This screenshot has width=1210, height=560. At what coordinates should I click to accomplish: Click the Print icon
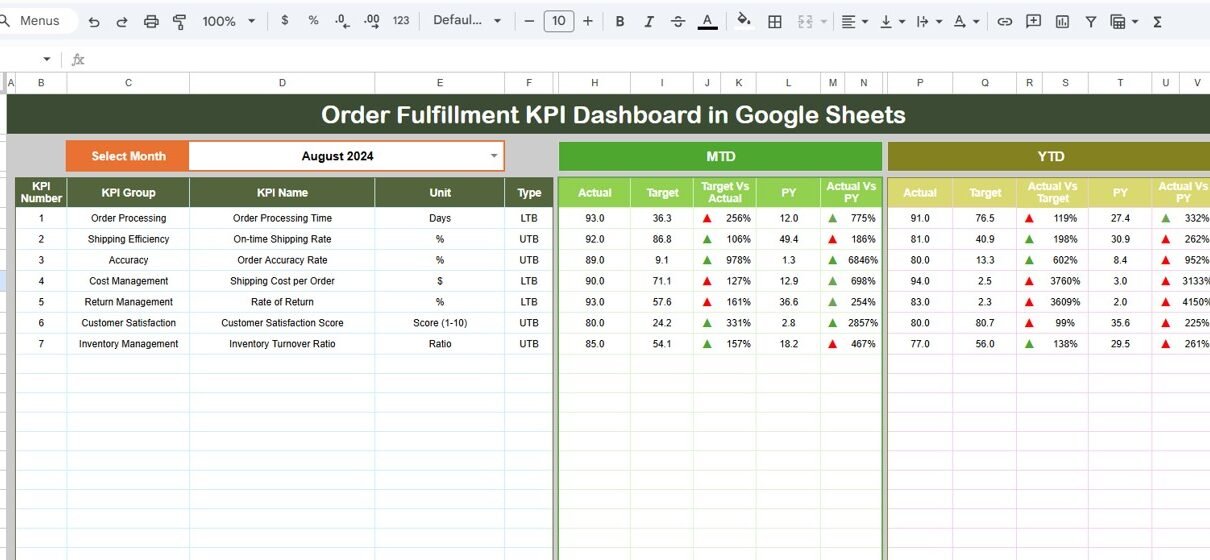(151, 21)
